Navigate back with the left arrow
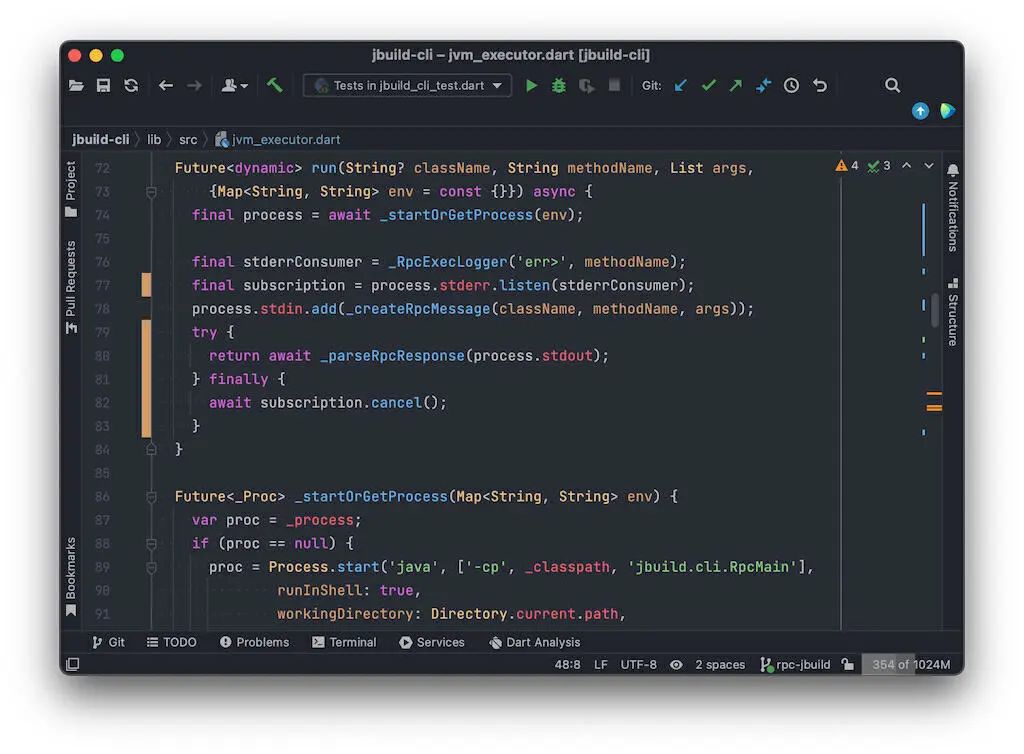Viewport: 1024px width, 754px height. point(166,86)
